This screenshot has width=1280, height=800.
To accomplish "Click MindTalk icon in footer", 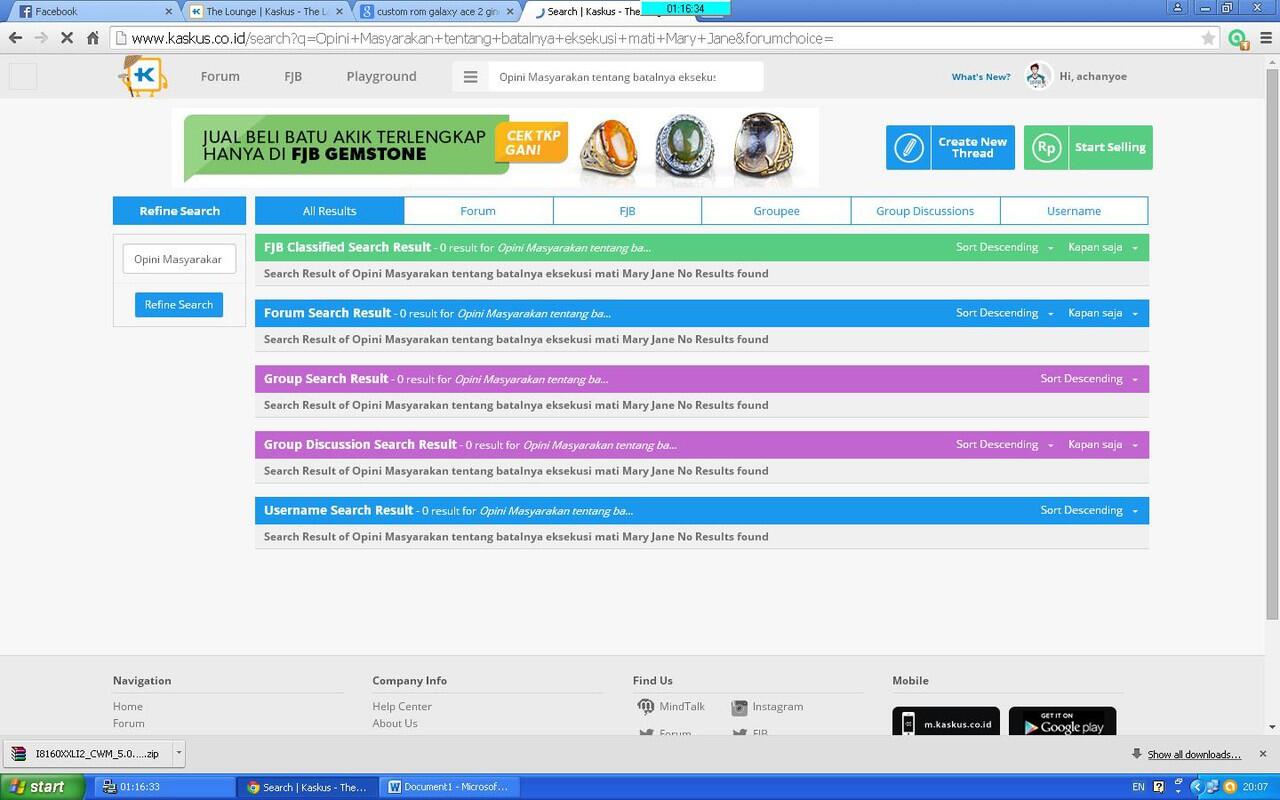I will tap(646, 707).
